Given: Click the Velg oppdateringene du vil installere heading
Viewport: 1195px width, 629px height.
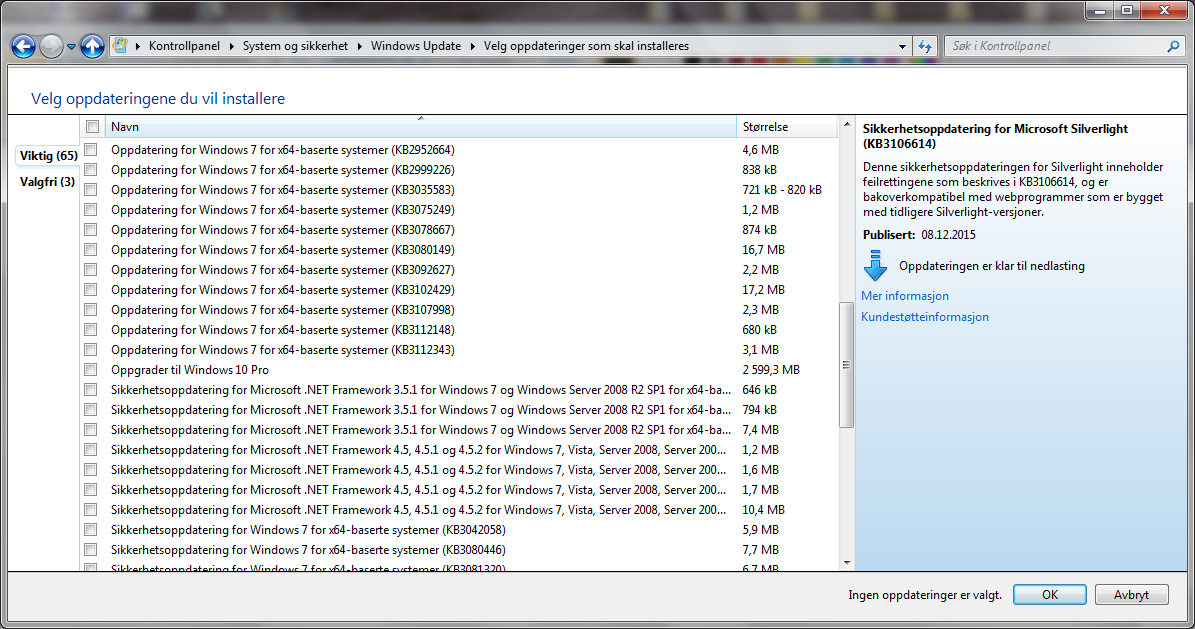Looking at the screenshot, I should 158,98.
